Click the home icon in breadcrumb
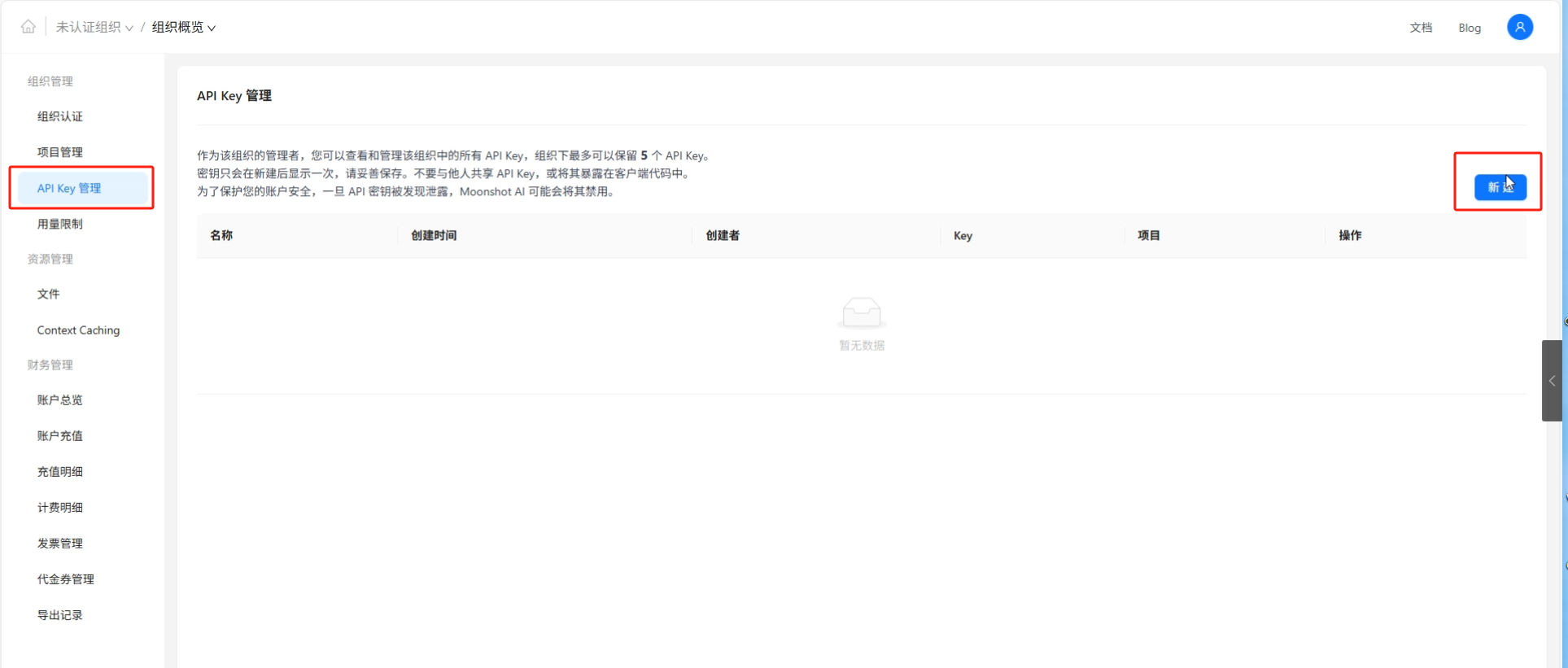The image size is (1568, 668). 28,27
